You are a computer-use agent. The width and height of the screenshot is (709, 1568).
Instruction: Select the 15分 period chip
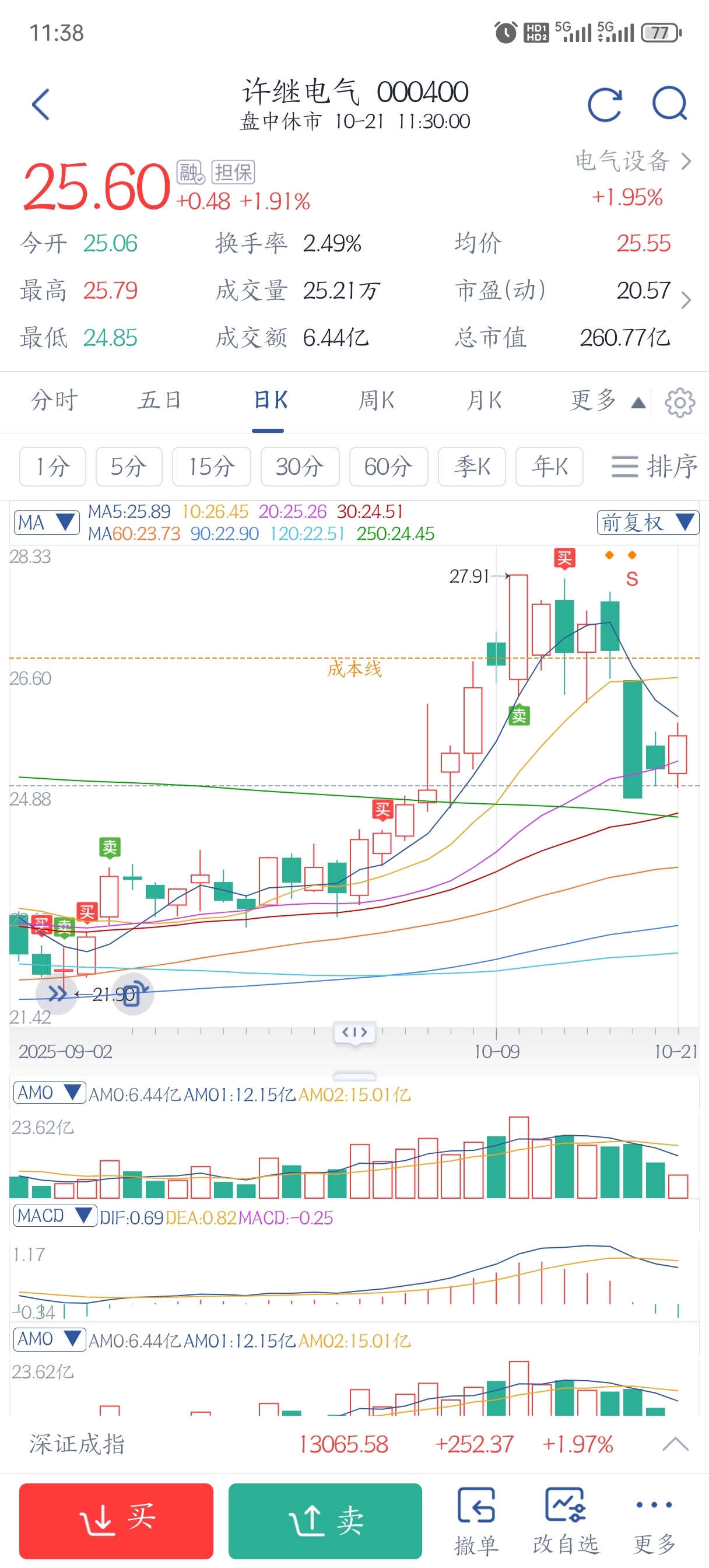pyautogui.click(x=211, y=467)
